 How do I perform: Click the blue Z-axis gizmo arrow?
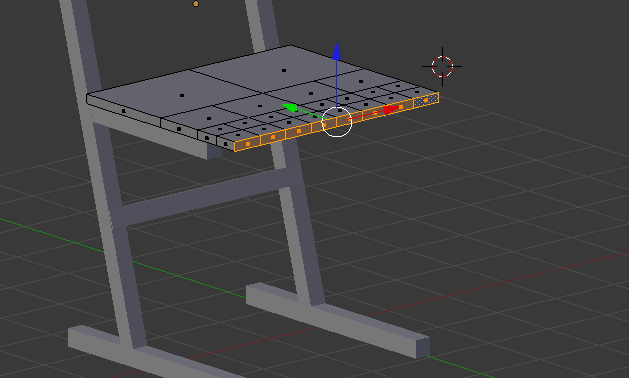click(x=337, y=52)
